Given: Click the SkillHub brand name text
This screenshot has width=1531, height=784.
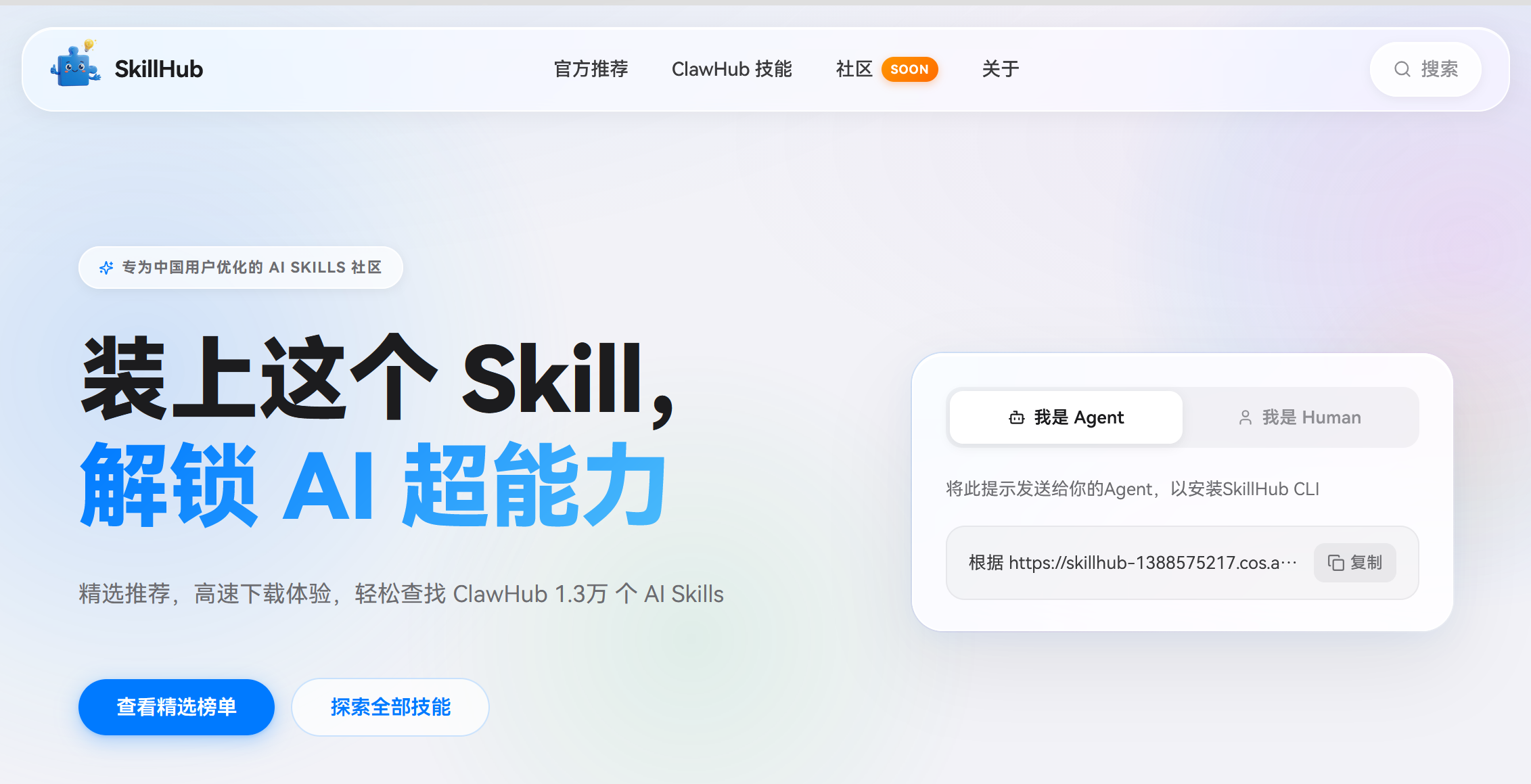Looking at the screenshot, I should 158,69.
